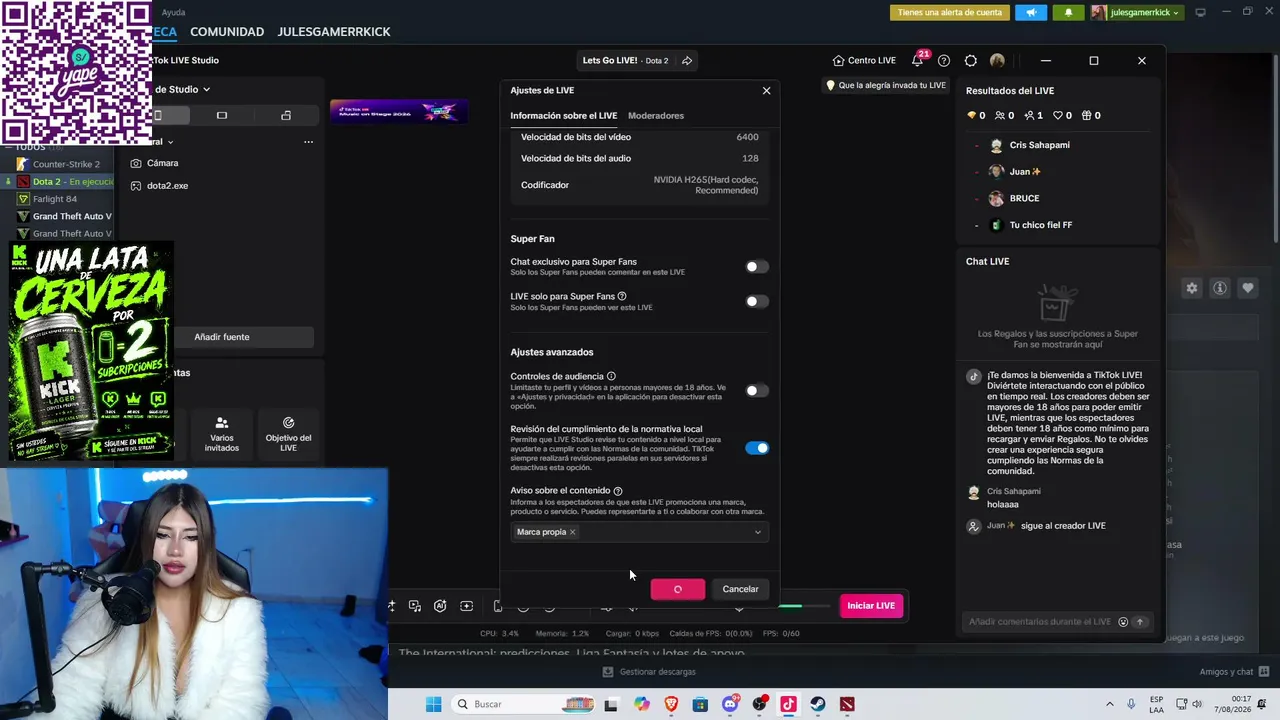Toggle Chat exclusivo para Super Fans
The image size is (1280, 720).
757,267
